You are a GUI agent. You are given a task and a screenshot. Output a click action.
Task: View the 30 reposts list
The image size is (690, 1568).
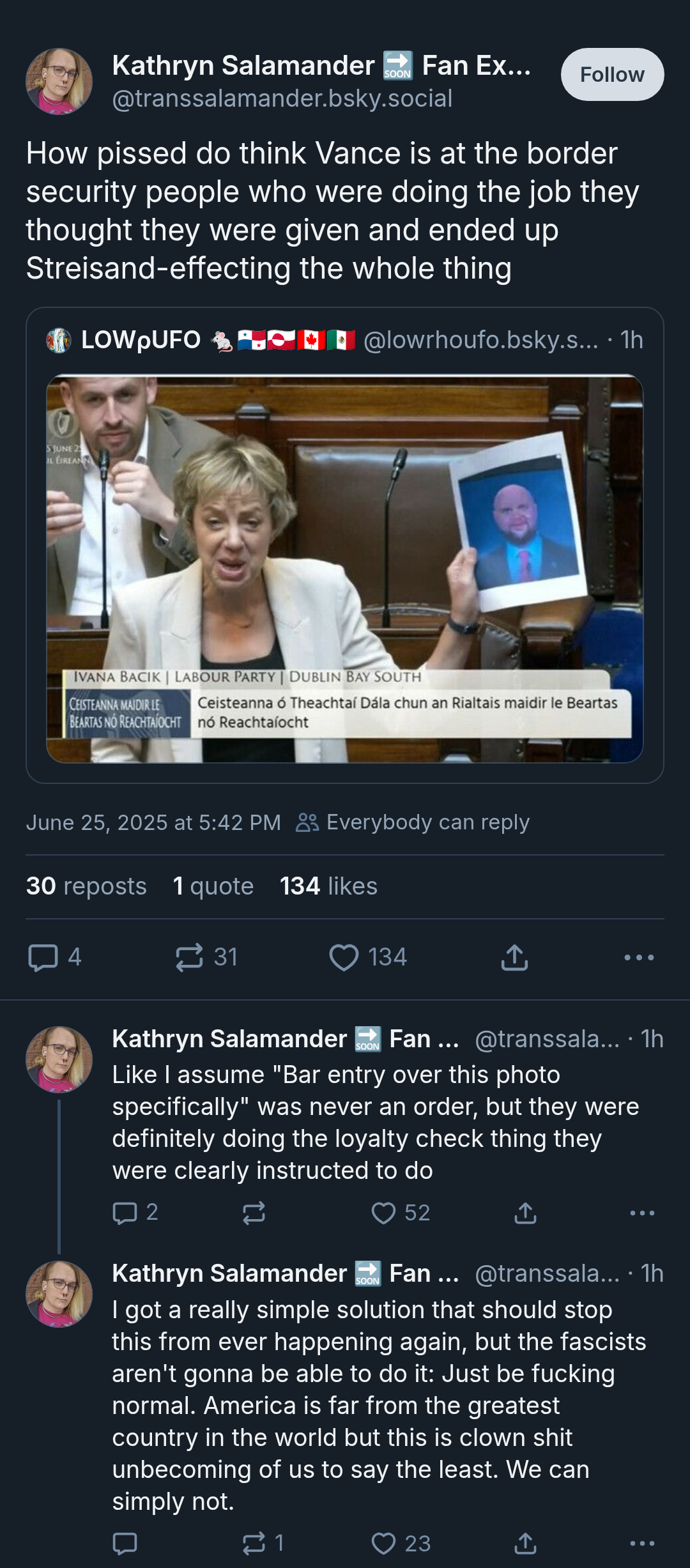(x=86, y=886)
